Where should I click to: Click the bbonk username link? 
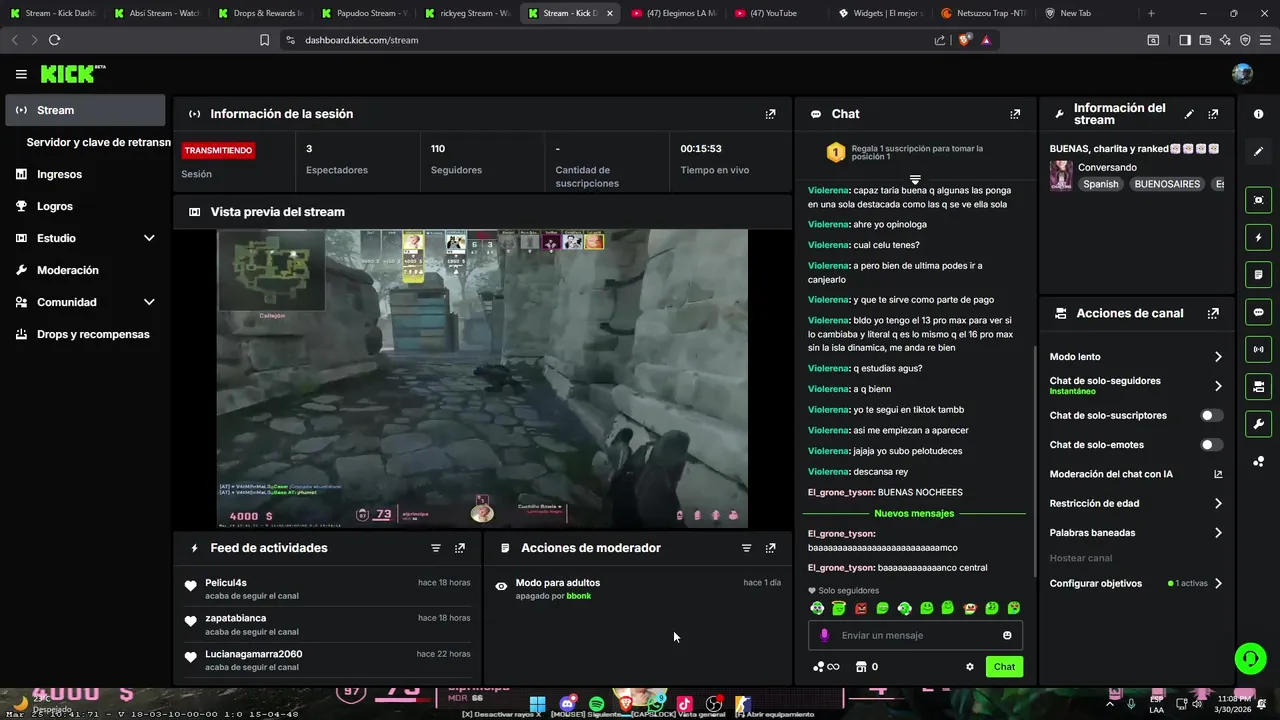tap(579, 596)
